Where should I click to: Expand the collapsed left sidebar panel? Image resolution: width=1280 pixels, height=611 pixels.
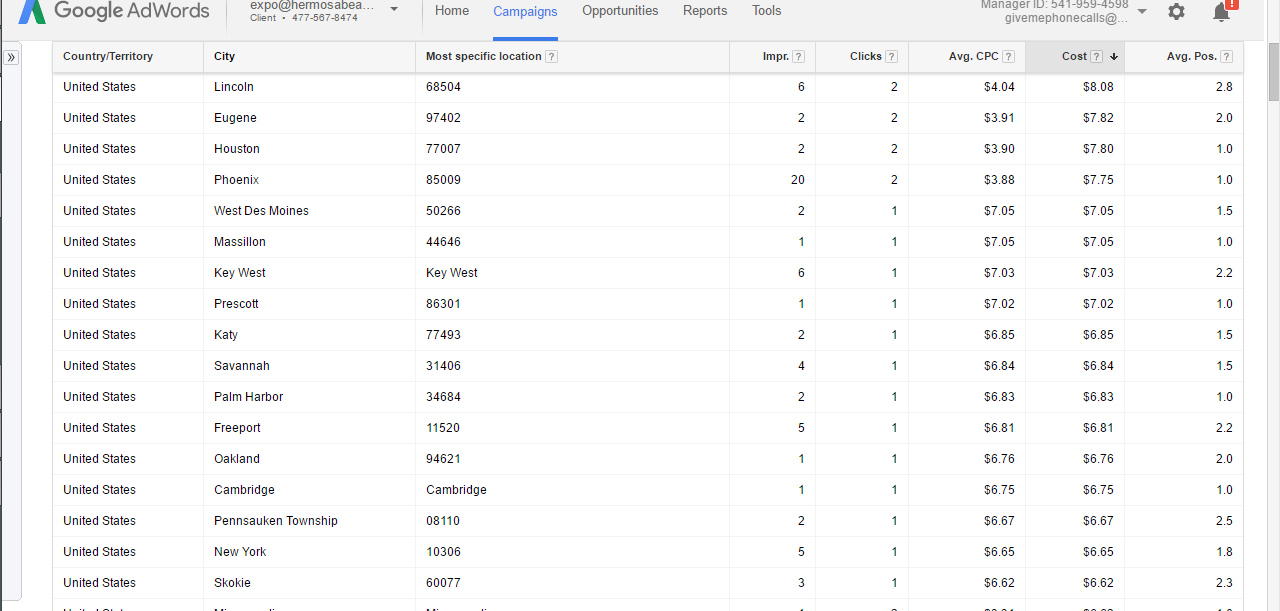11,58
